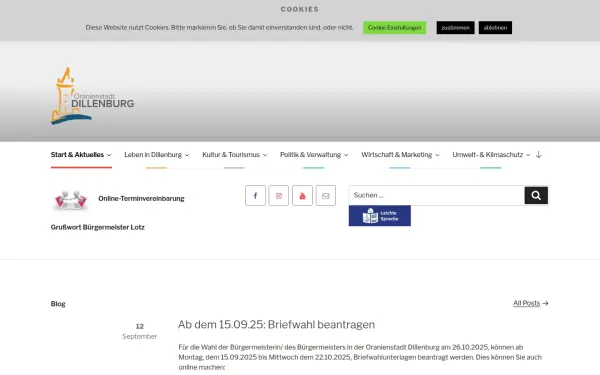Click the 12 September post date
This screenshot has height=375, width=600.
[x=140, y=331]
